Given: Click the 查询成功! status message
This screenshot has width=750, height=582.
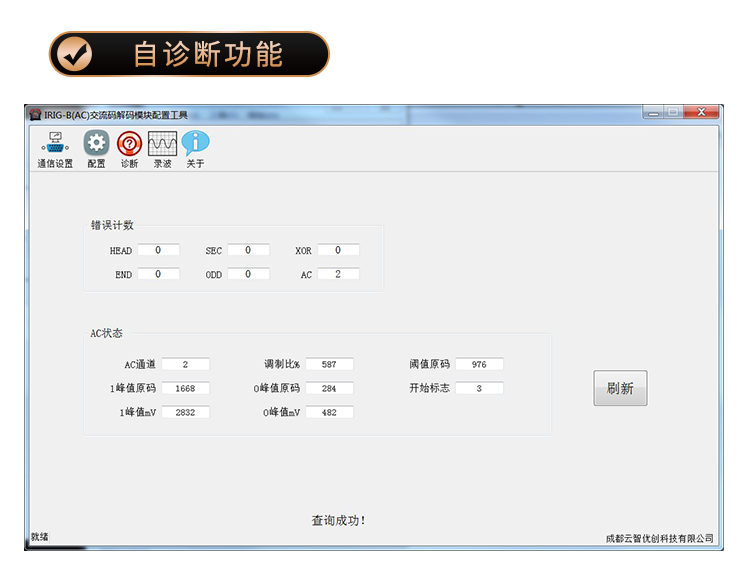Looking at the screenshot, I should point(338,520).
